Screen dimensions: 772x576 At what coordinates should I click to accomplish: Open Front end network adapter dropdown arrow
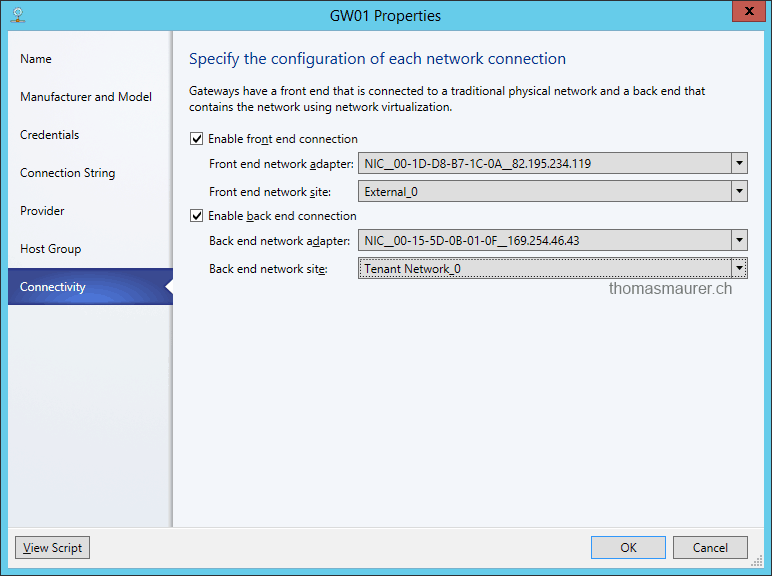pyautogui.click(x=739, y=163)
